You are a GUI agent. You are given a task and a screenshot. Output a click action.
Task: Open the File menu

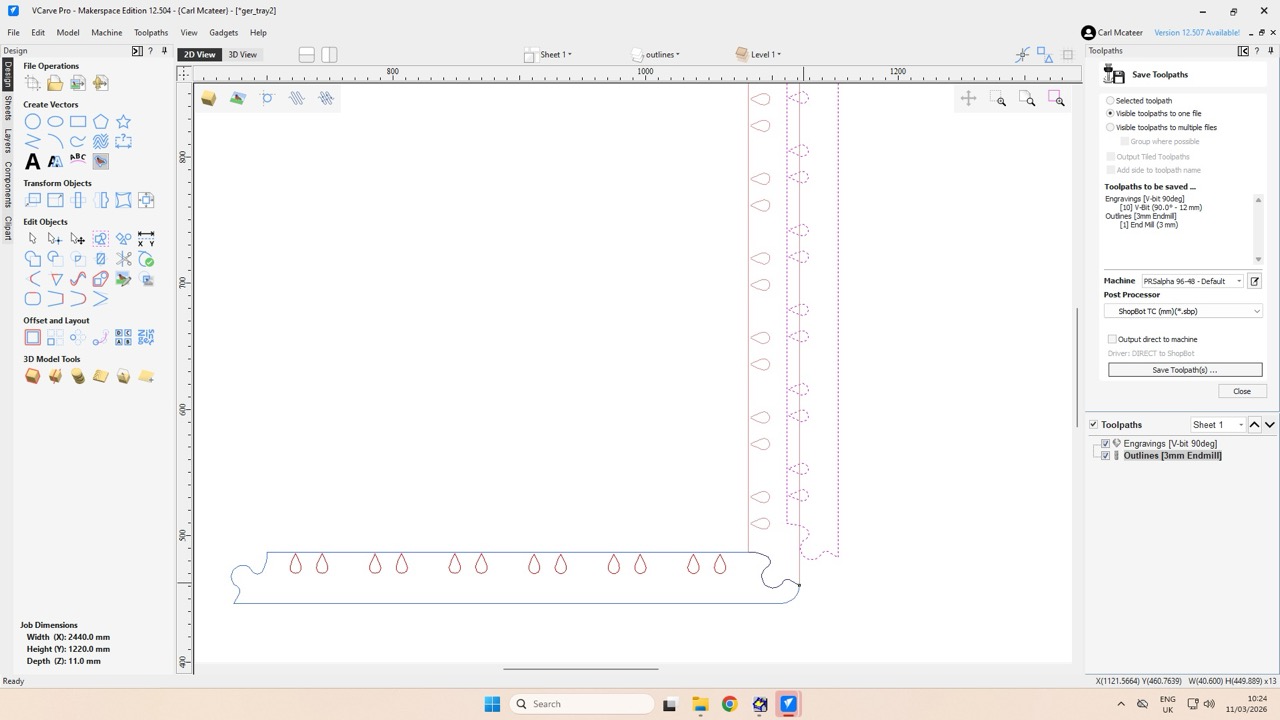coord(14,33)
